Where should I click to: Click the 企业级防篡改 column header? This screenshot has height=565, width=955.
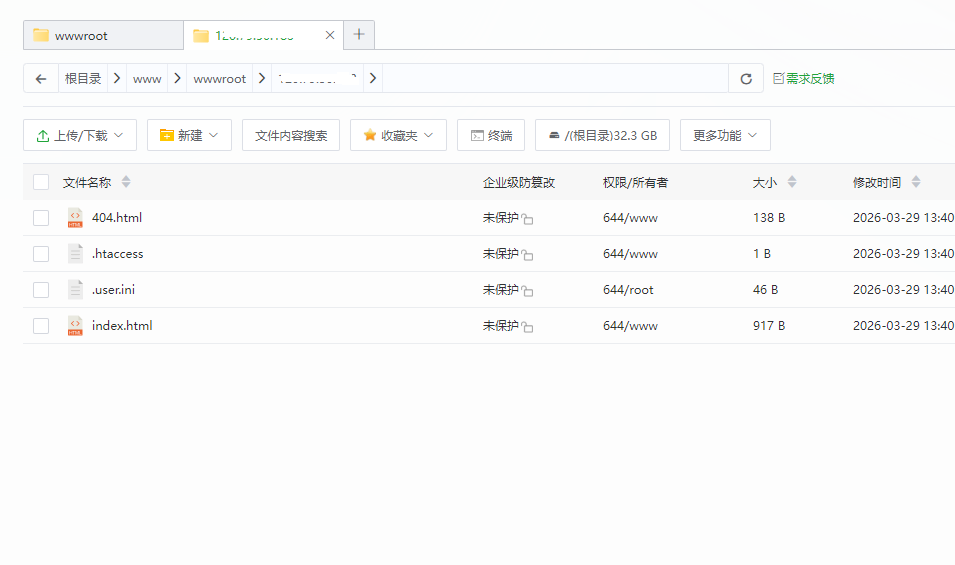pyautogui.click(x=519, y=182)
